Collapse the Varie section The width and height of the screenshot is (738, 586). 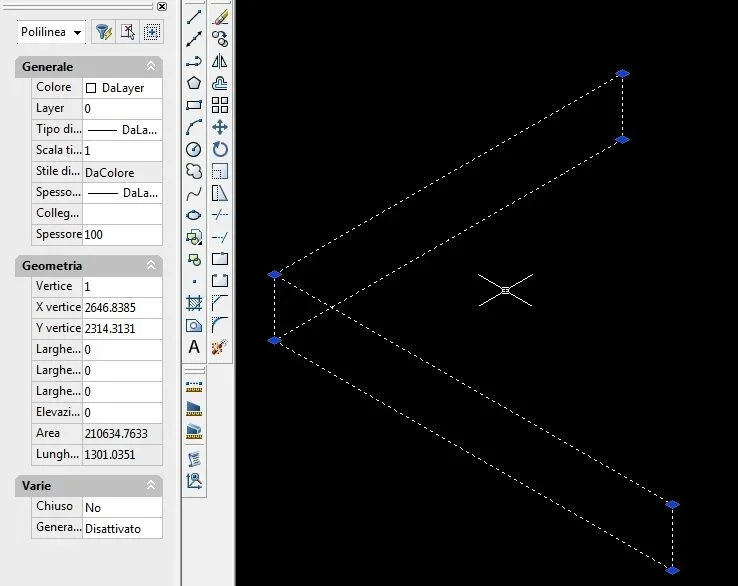(151, 485)
